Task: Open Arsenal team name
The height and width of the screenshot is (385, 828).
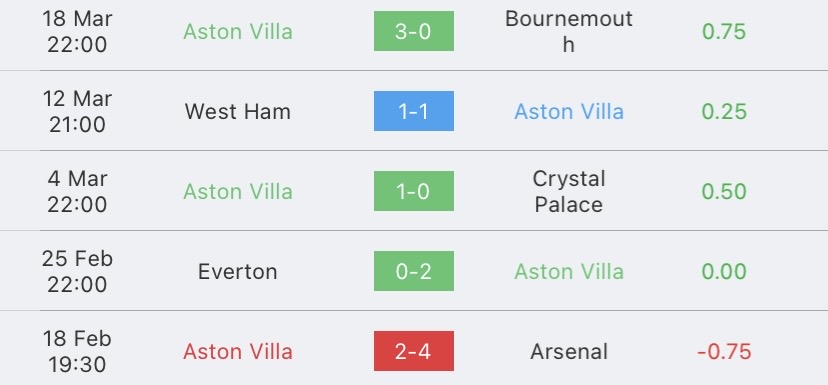Action: pyautogui.click(x=569, y=352)
